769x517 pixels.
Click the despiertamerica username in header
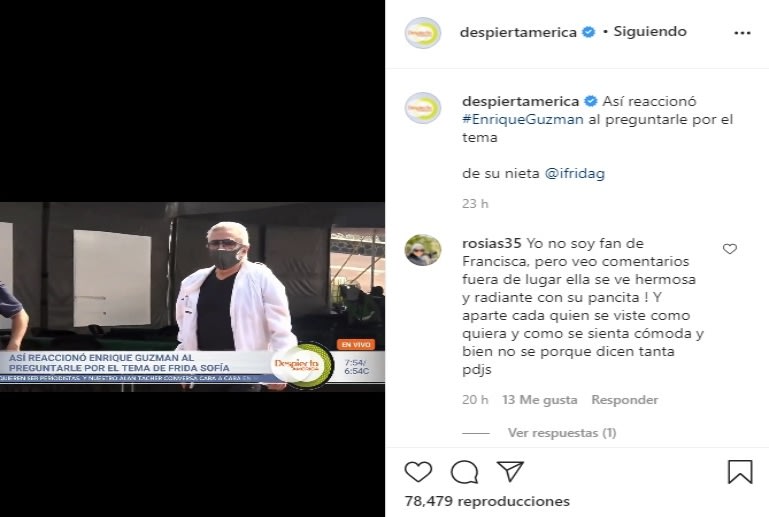pyautogui.click(x=518, y=32)
